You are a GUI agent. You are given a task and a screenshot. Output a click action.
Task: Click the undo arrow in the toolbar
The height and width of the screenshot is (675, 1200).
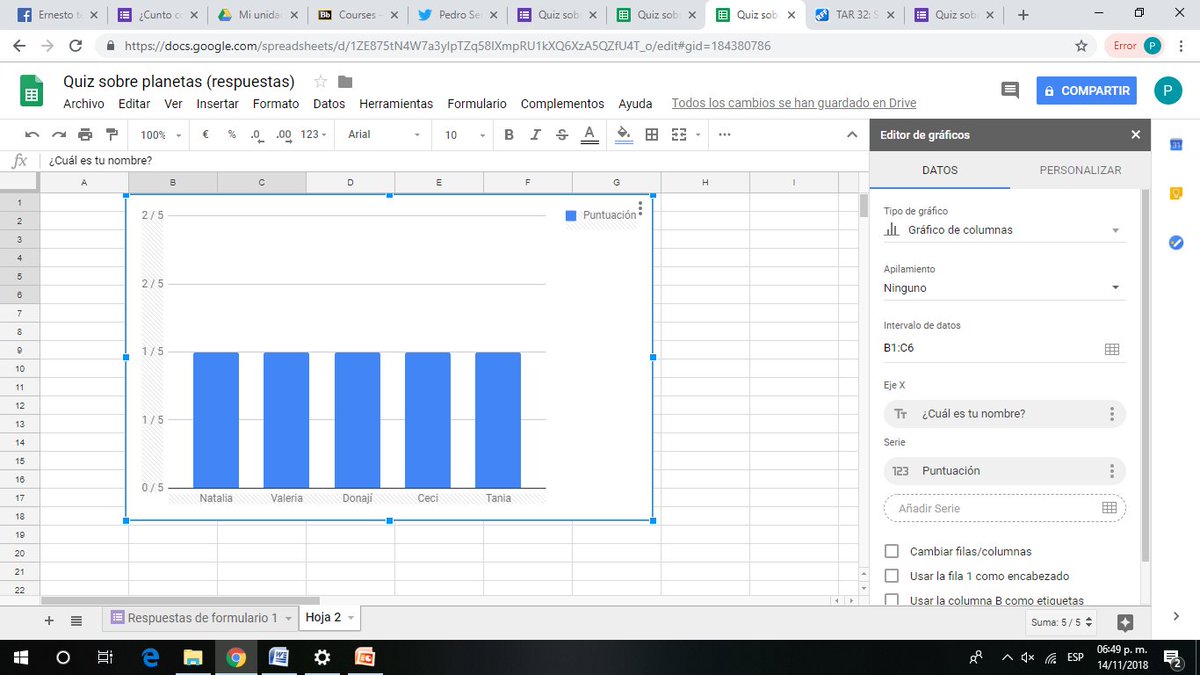pos(32,135)
